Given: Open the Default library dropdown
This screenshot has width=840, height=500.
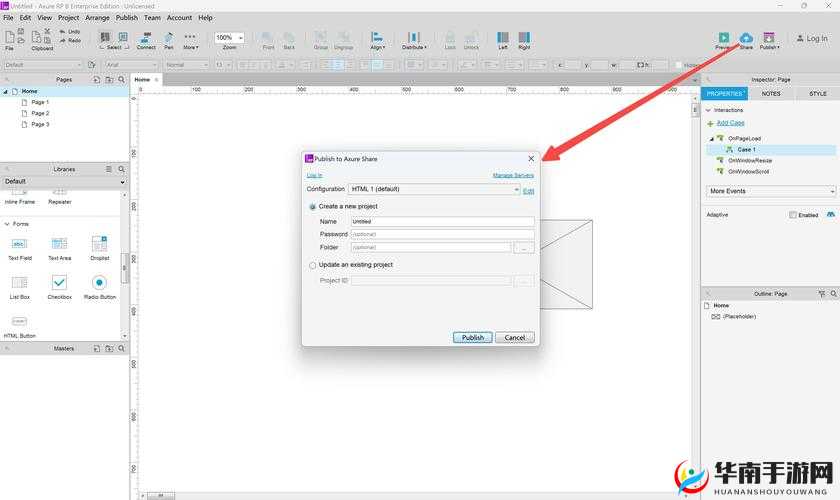Looking at the screenshot, I should click(x=64, y=182).
